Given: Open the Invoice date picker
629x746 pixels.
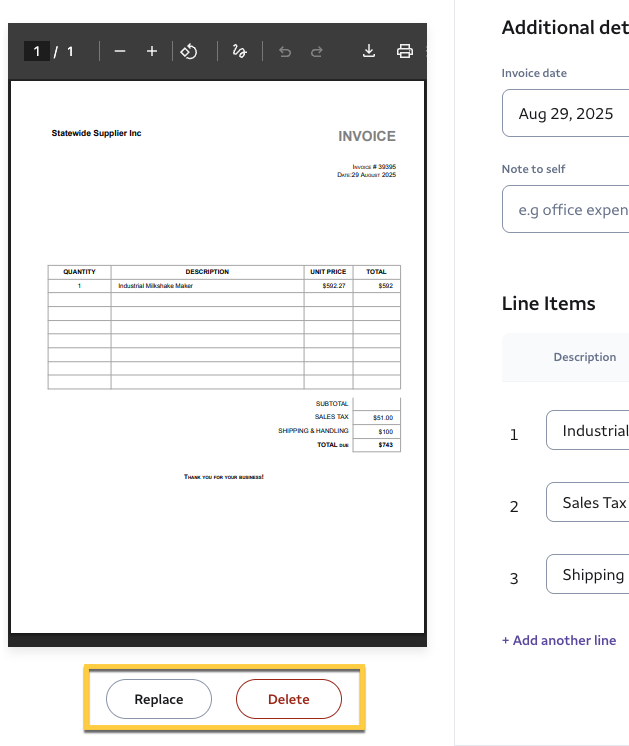Looking at the screenshot, I should click(x=565, y=114).
